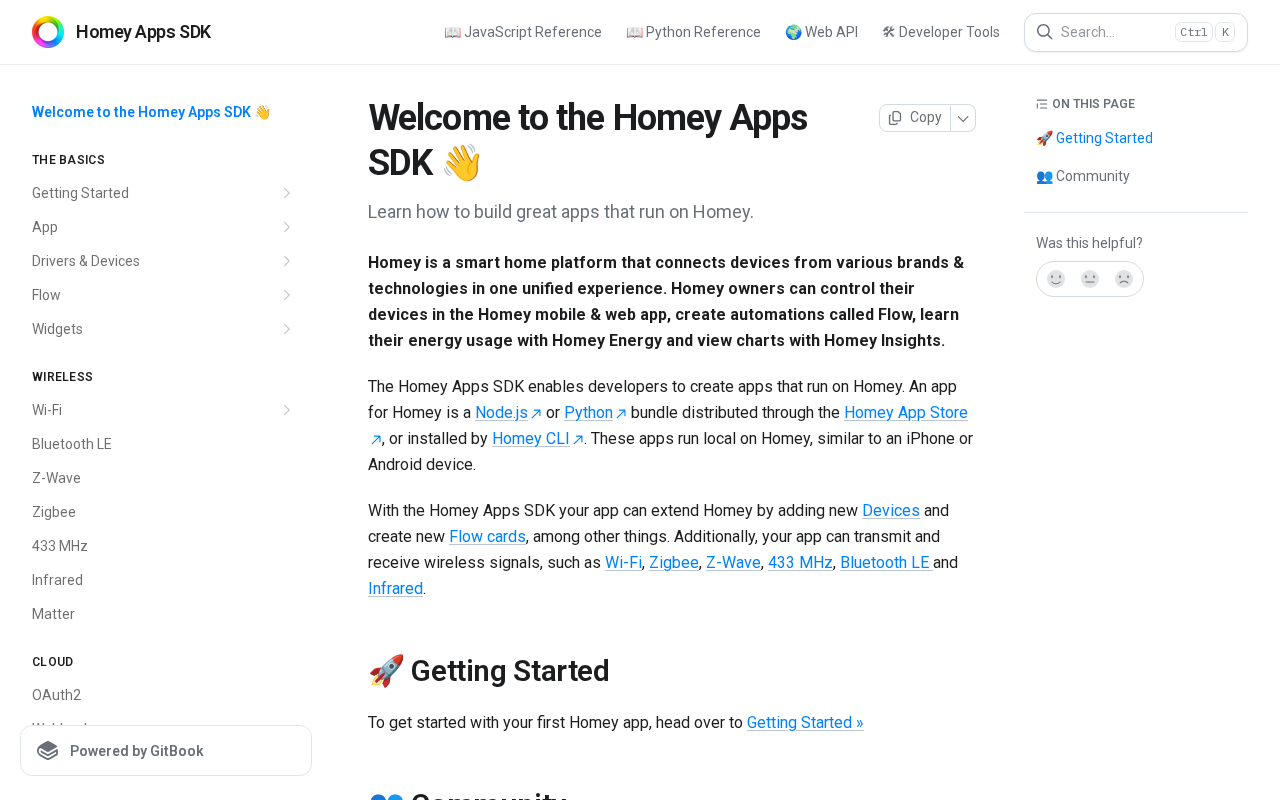Open Matter in the sidebar
The height and width of the screenshot is (800, 1280).
point(53,614)
